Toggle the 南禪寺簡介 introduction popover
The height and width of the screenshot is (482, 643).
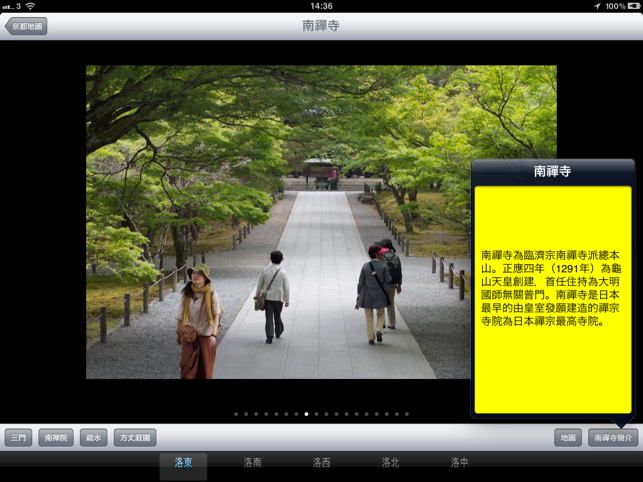pos(612,437)
